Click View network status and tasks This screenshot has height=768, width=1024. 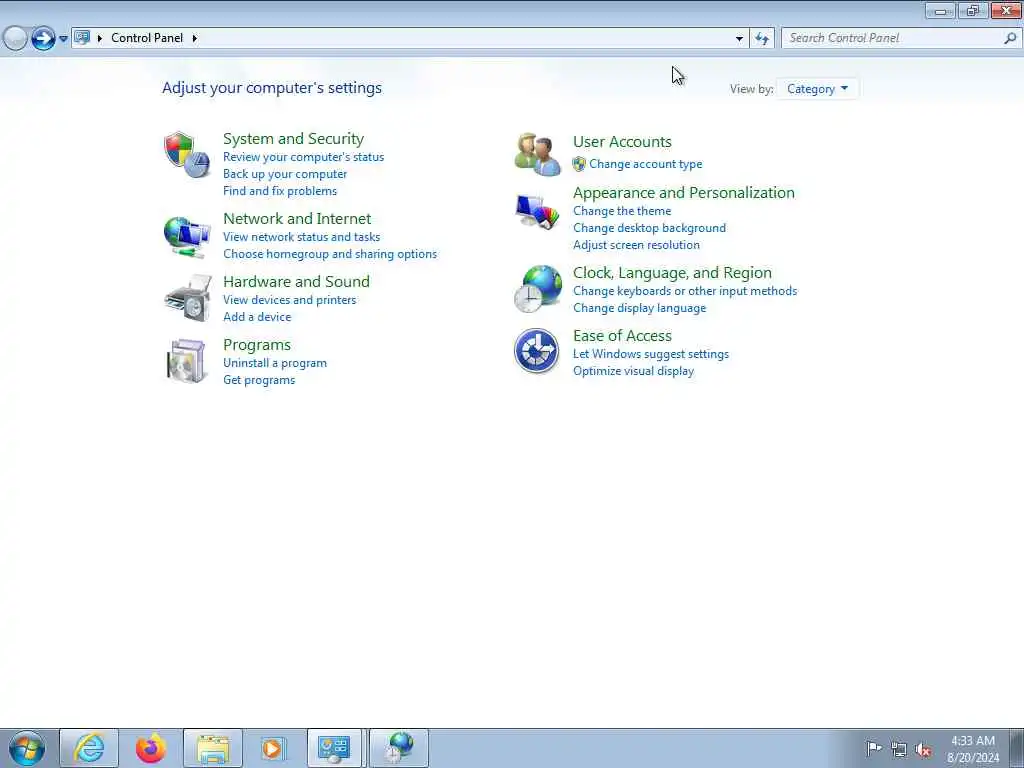[x=302, y=237]
